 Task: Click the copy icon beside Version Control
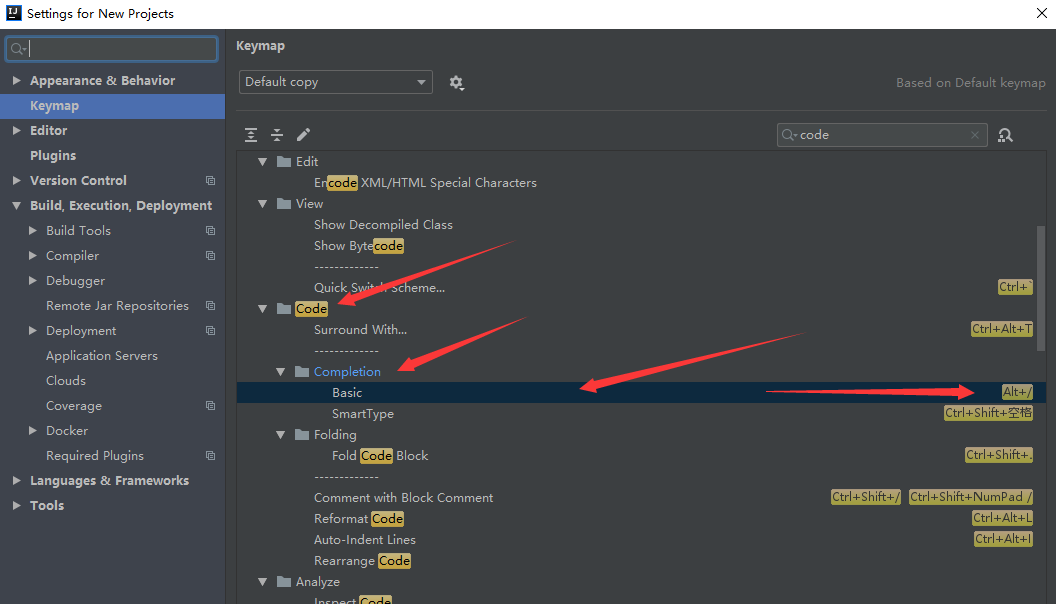coord(210,180)
